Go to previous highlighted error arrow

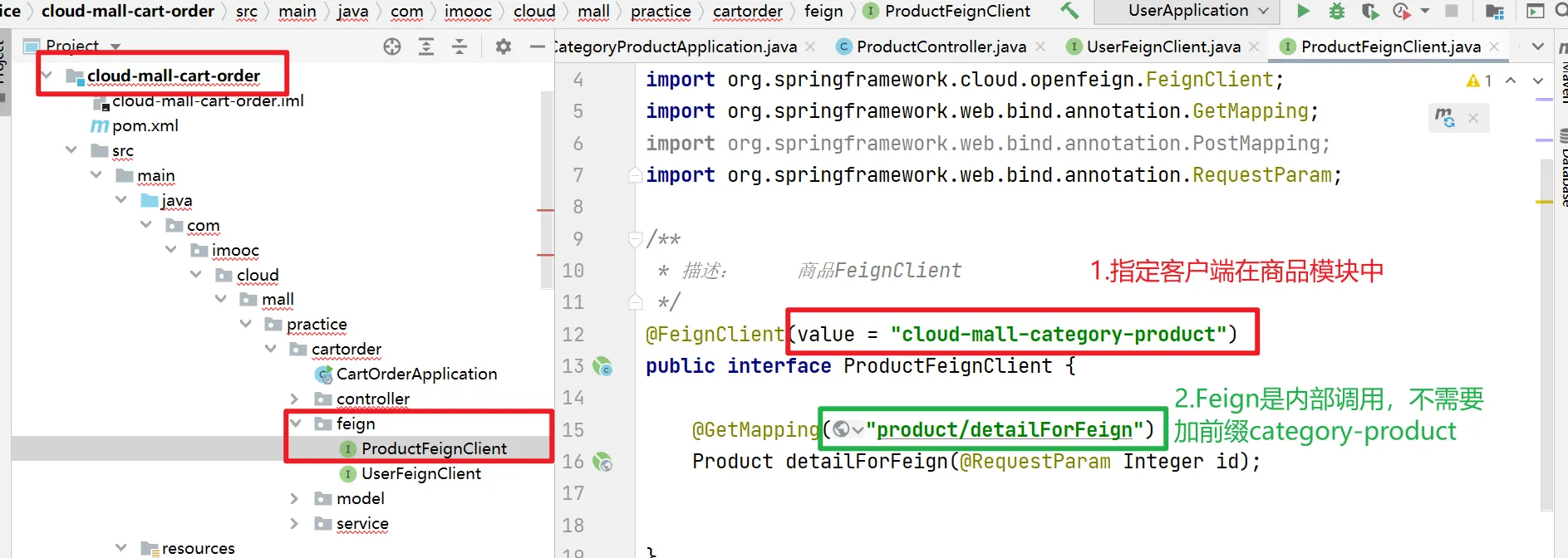point(1511,81)
